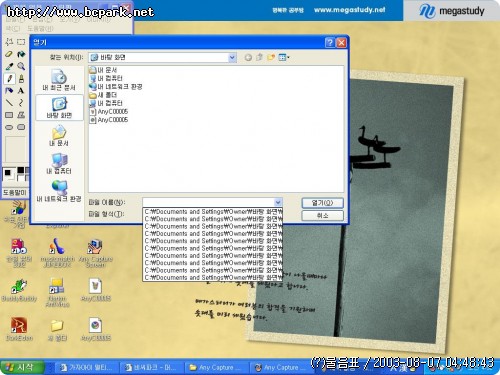Open the Views menu dropdown in dialog
The height and width of the screenshot is (375, 500).
coord(284,57)
